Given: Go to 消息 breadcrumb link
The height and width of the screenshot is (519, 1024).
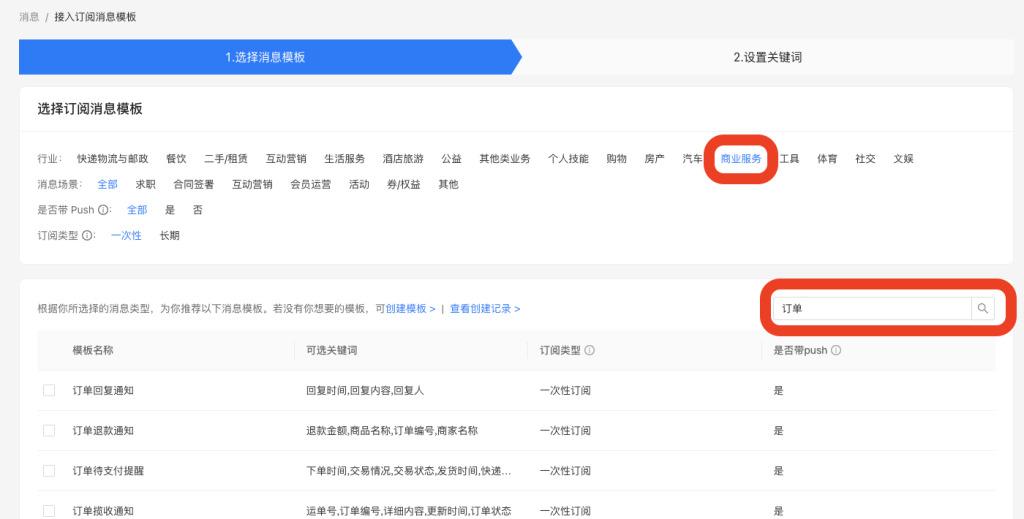Looking at the screenshot, I should click(29, 17).
